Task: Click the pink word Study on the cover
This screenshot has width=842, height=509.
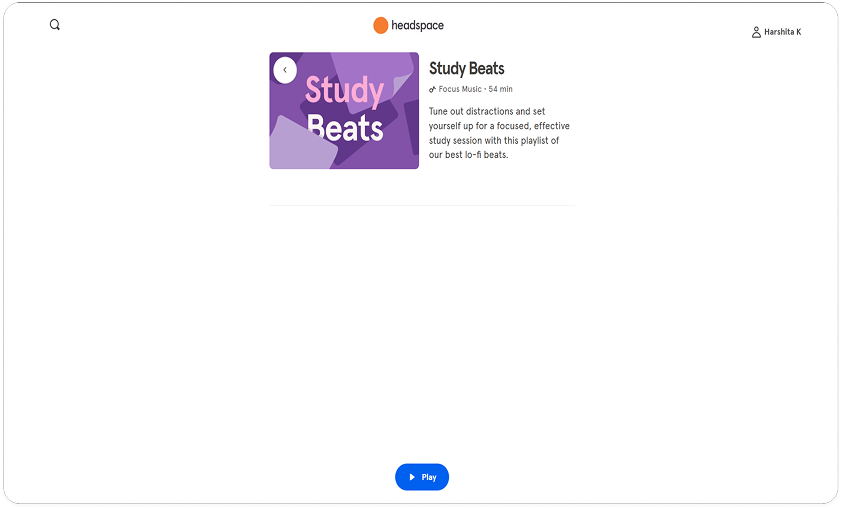Action: 344,91
